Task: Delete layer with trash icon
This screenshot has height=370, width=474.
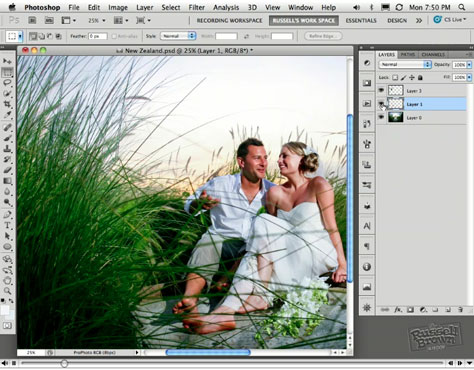Action: tap(460, 310)
